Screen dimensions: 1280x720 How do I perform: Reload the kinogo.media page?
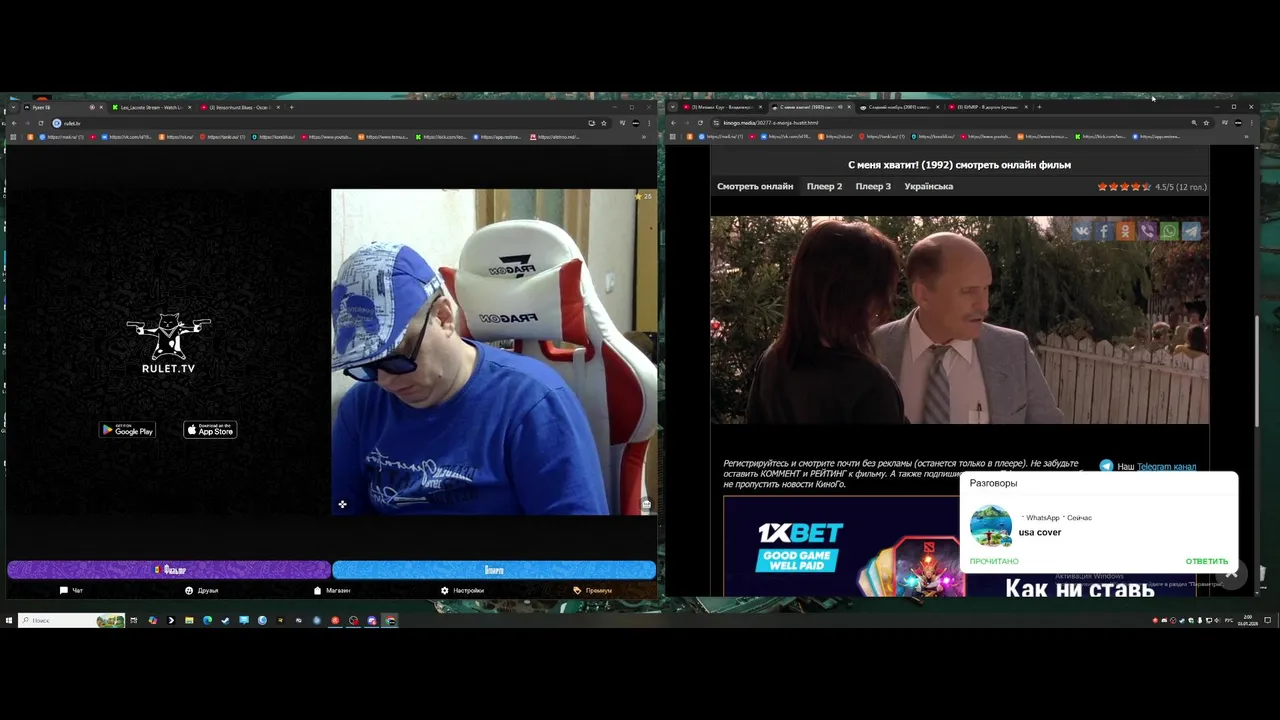click(x=700, y=123)
